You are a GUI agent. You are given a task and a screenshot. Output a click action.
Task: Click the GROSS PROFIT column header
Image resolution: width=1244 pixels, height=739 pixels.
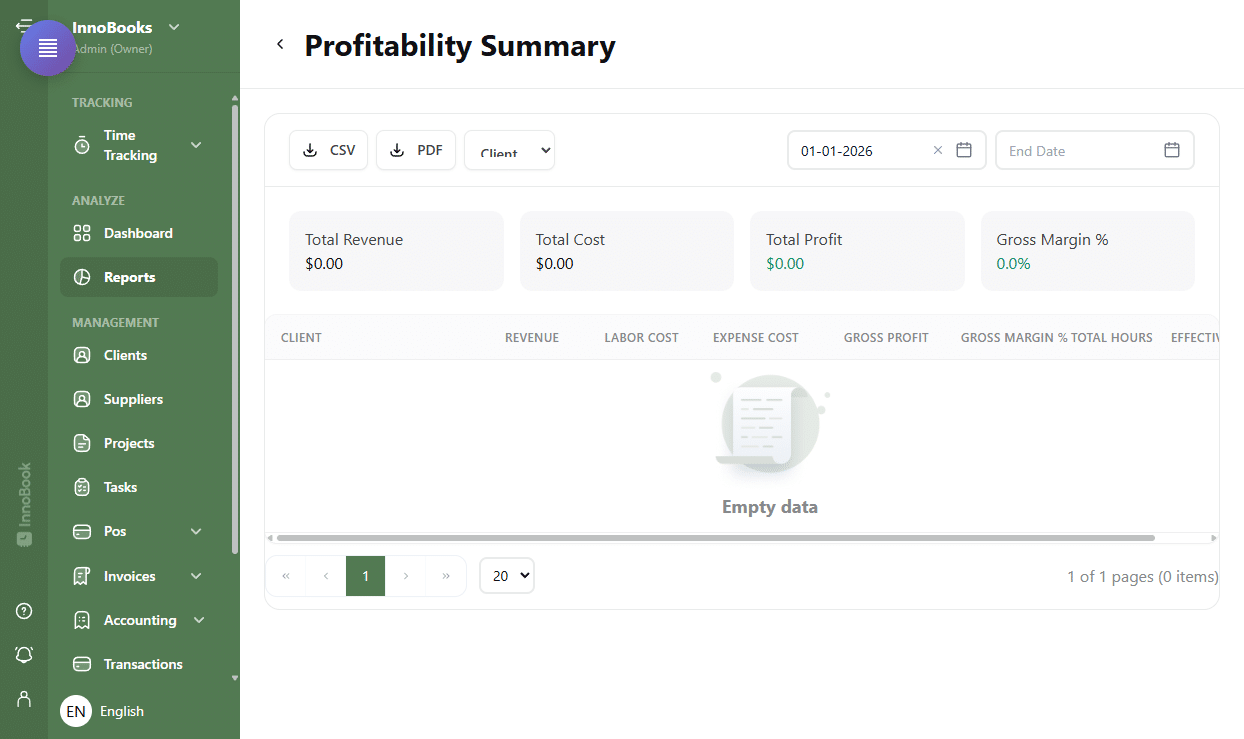886,338
